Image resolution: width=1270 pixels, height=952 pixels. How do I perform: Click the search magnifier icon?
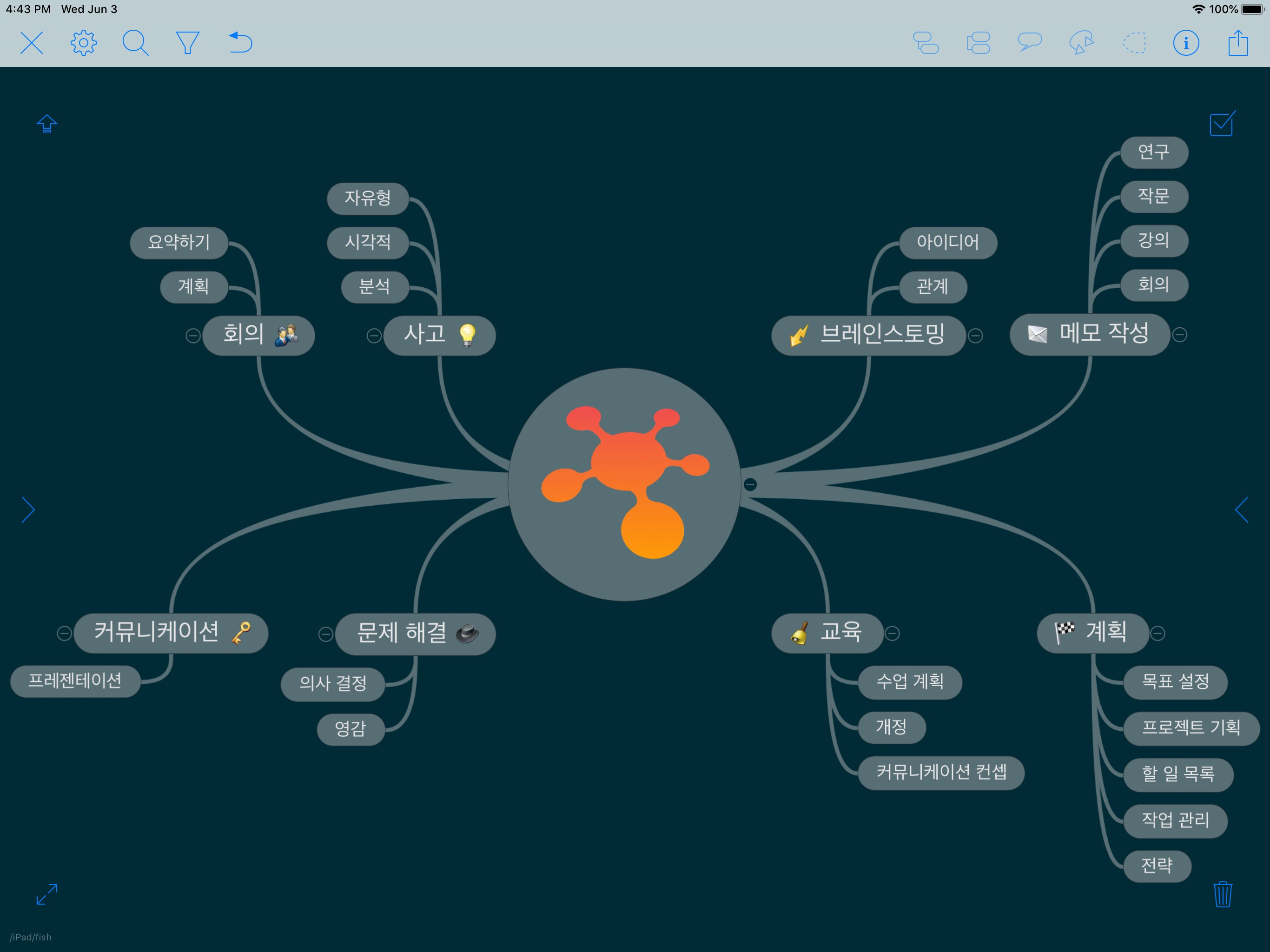[x=135, y=43]
